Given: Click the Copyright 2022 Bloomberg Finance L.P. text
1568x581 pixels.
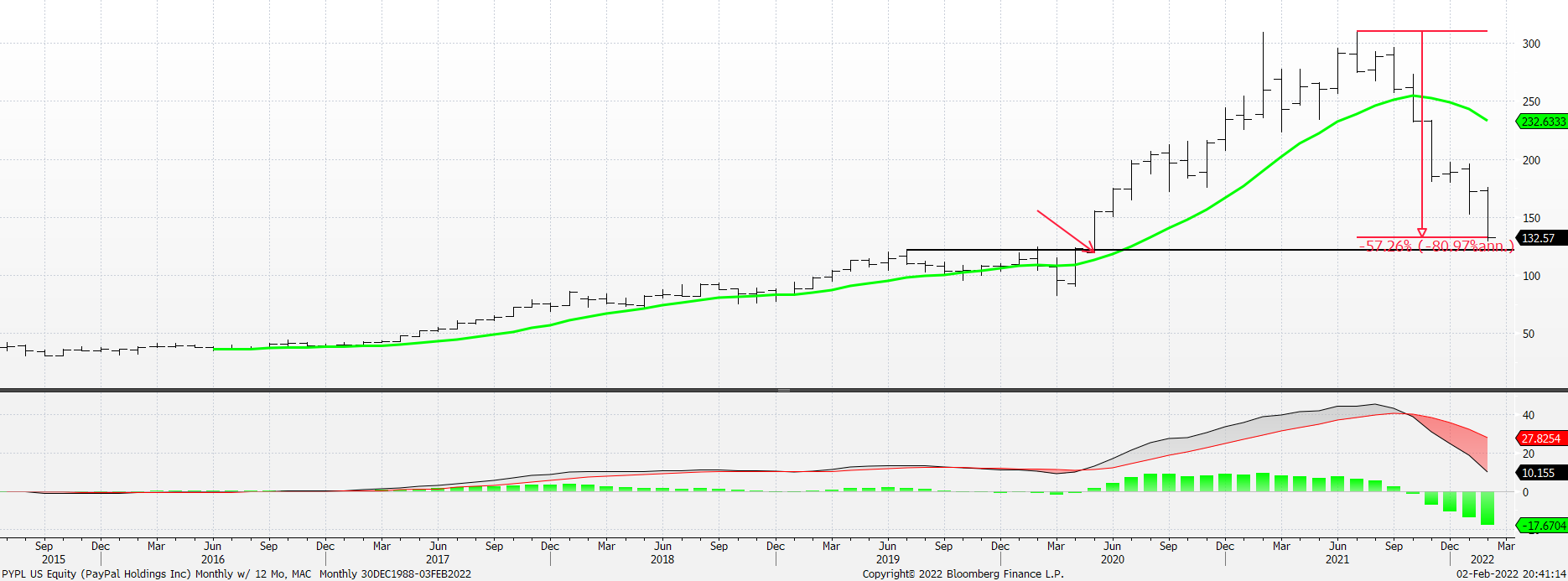Looking at the screenshot, I should [963, 574].
